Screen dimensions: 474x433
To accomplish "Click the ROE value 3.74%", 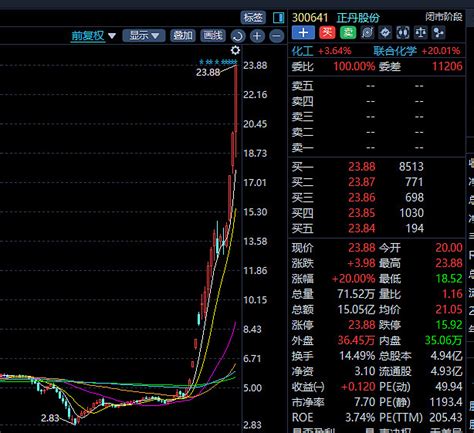I will point(360,417).
